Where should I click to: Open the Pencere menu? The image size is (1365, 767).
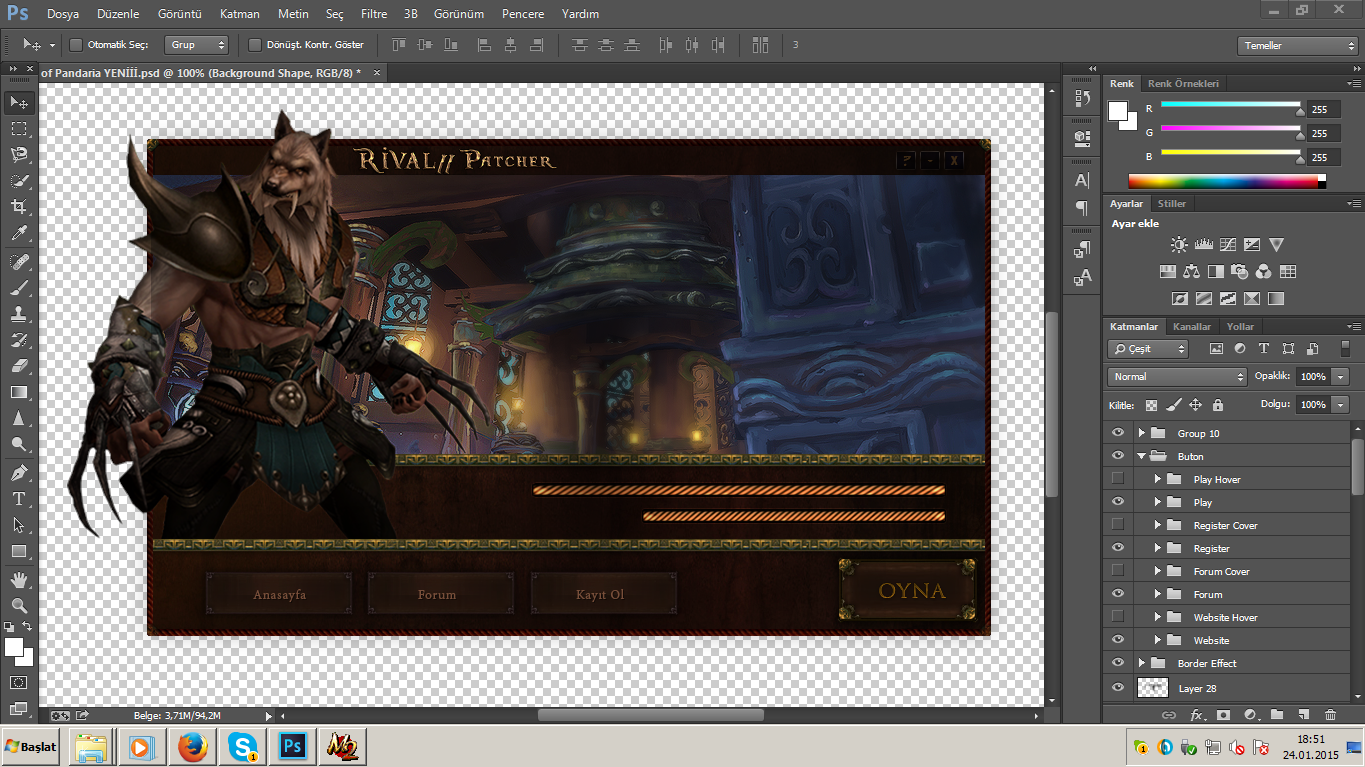523,14
